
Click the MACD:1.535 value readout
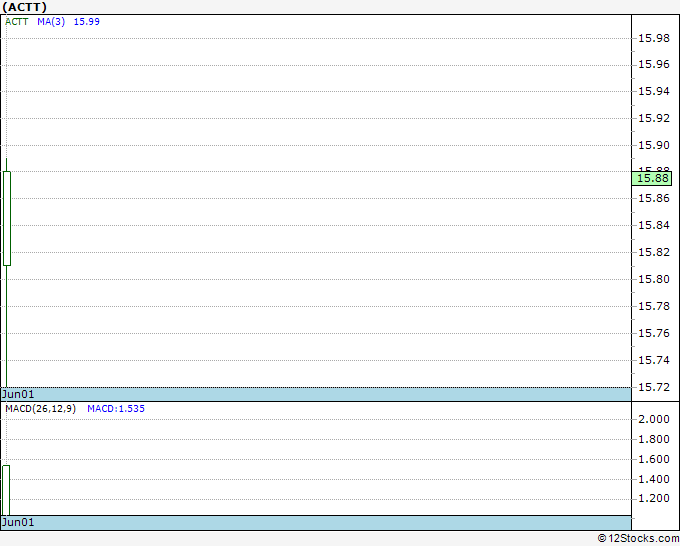click(x=116, y=409)
